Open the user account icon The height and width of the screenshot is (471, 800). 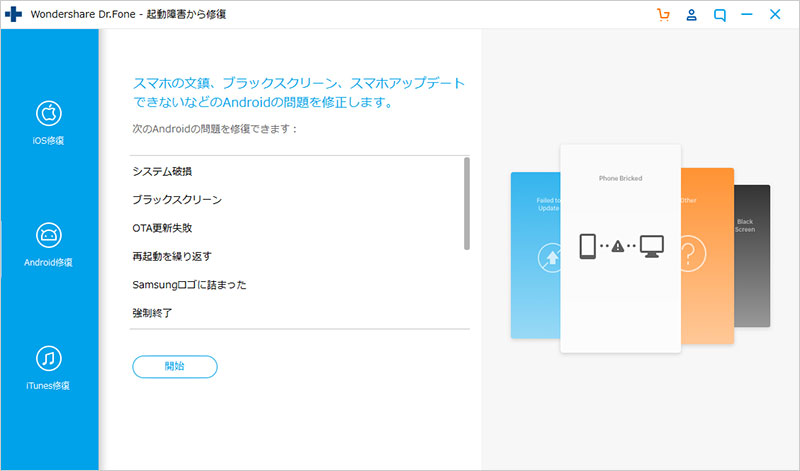pos(691,15)
